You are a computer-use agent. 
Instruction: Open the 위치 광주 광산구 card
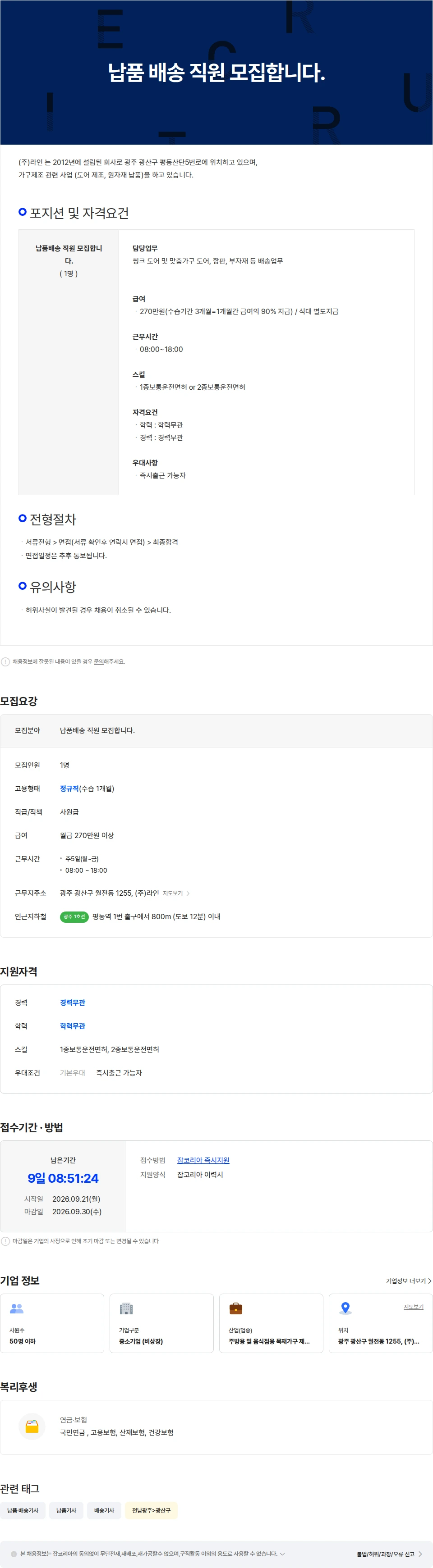(381, 1323)
